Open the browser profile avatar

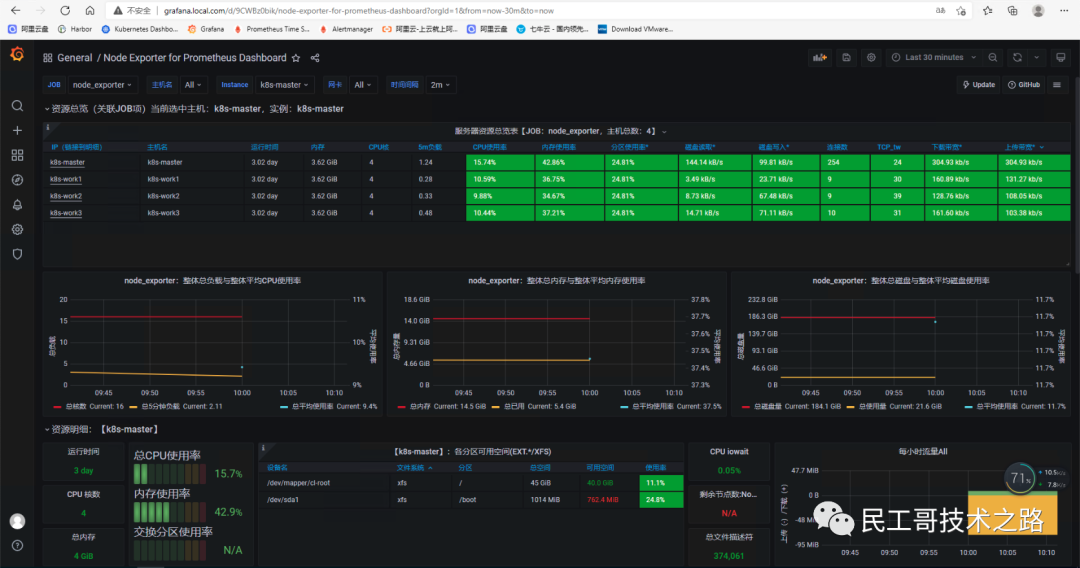point(1038,10)
